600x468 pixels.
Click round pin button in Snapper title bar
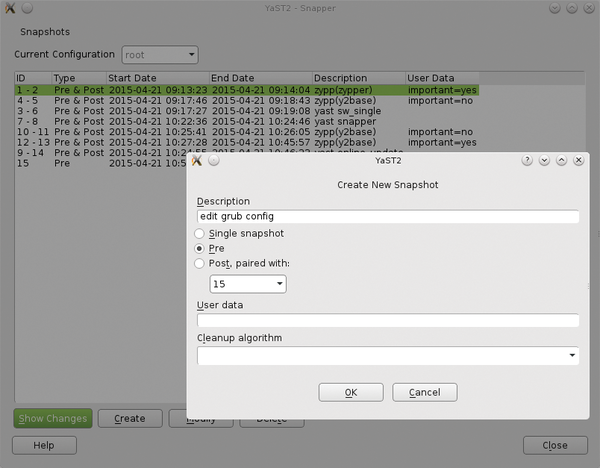27,8
